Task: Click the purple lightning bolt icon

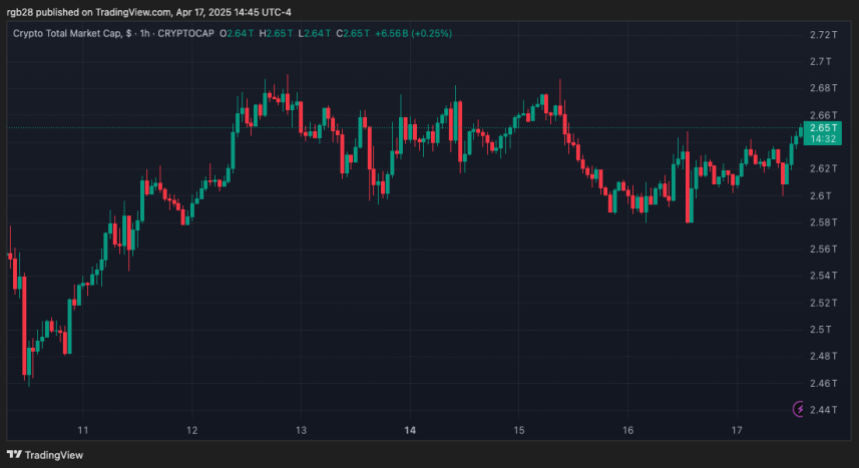Action: click(799, 408)
